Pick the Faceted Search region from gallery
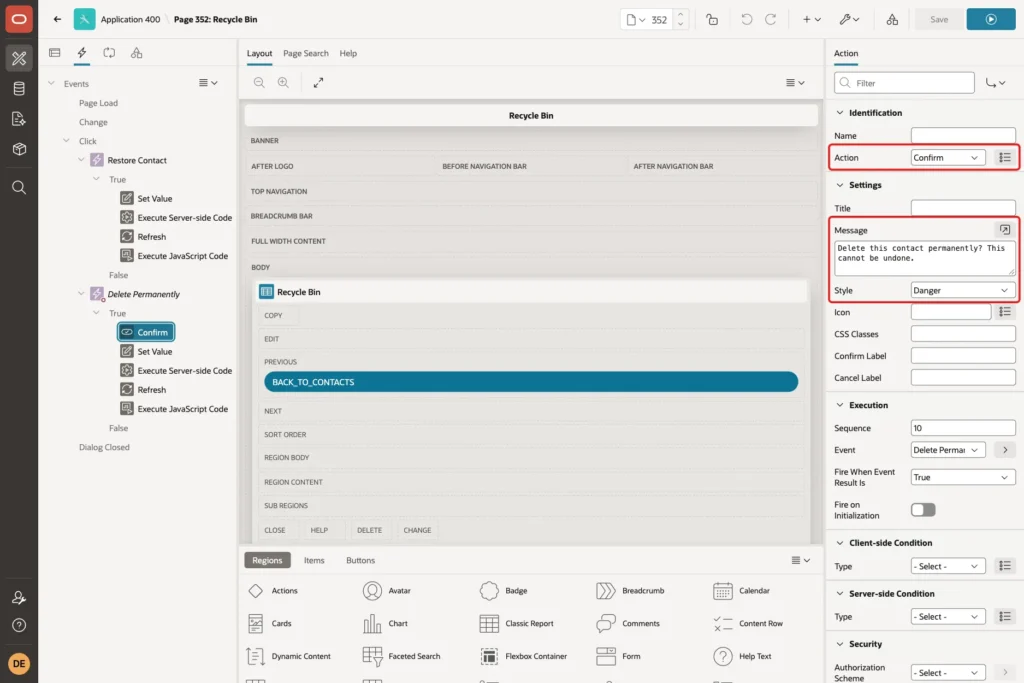 pos(402,656)
